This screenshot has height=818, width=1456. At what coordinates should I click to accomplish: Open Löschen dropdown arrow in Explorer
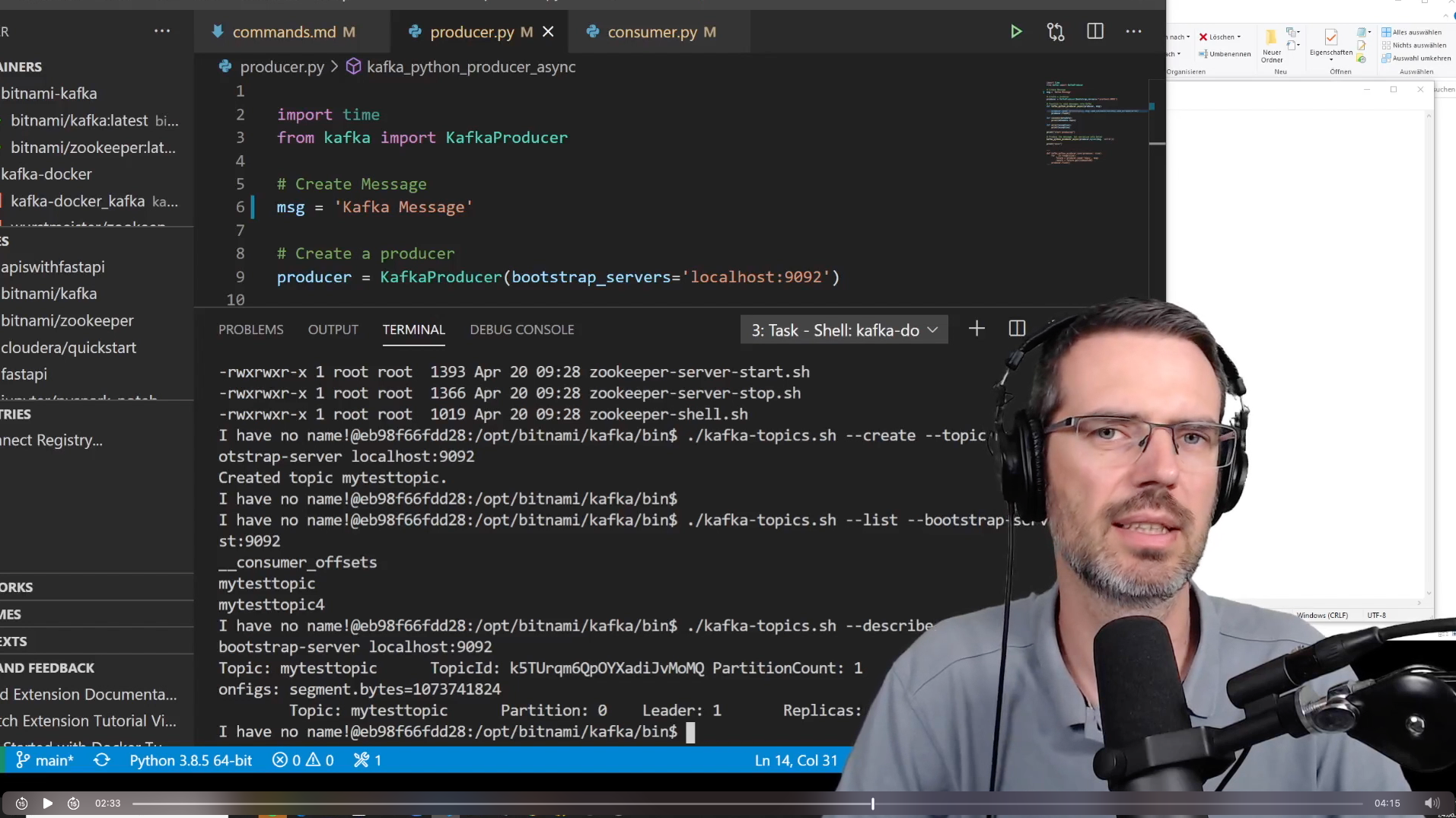pos(1239,37)
